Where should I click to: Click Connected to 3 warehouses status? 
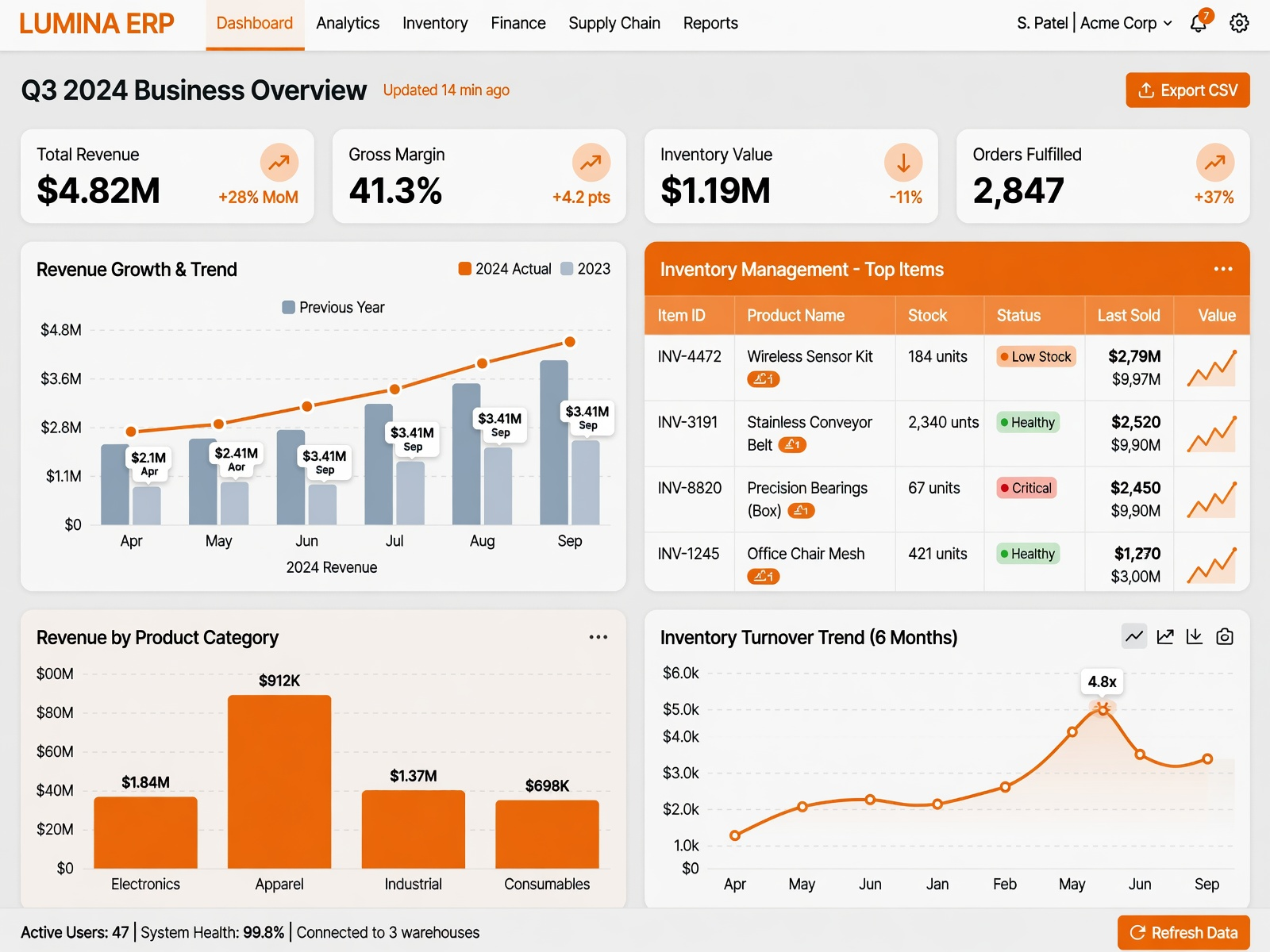point(388,932)
